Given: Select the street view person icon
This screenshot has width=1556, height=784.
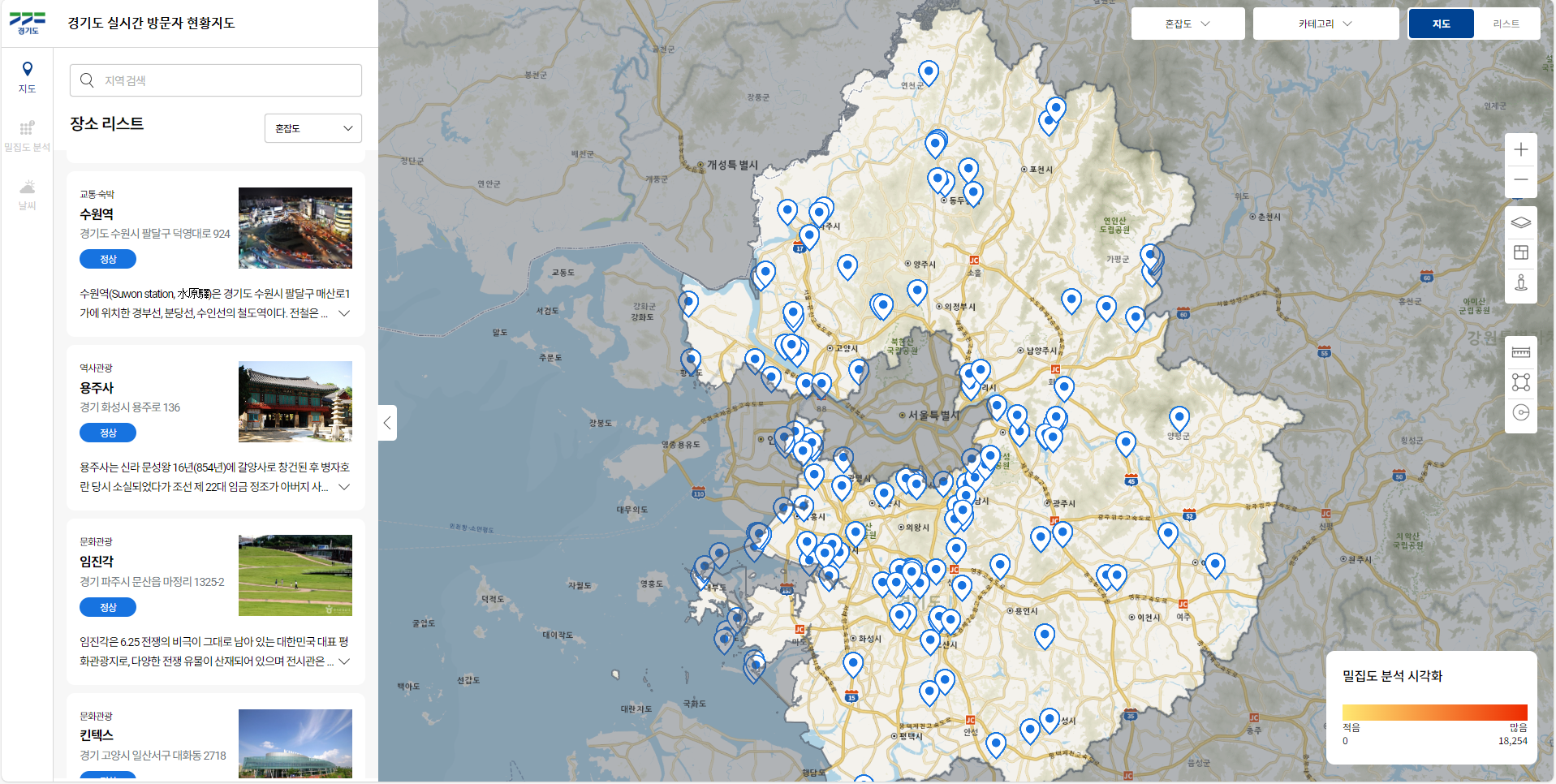Looking at the screenshot, I should click(x=1520, y=282).
